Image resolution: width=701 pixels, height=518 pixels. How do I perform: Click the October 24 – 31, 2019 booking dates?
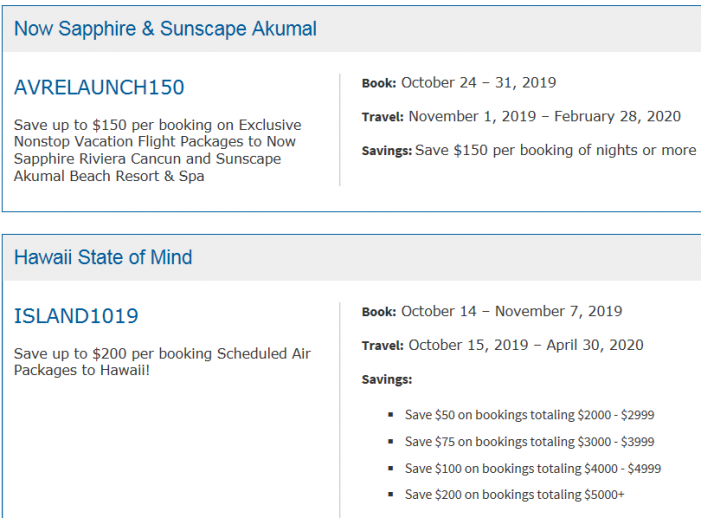point(478,83)
